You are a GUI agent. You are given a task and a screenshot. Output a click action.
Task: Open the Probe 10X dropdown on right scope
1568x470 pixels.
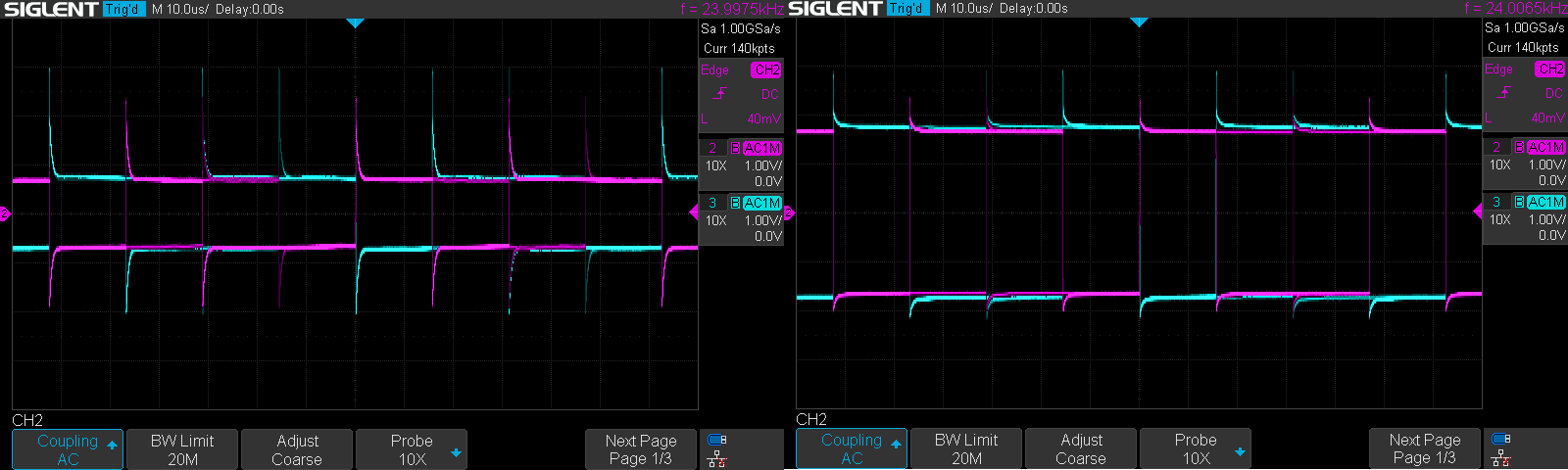pyautogui.click(x=1196, y=449)
